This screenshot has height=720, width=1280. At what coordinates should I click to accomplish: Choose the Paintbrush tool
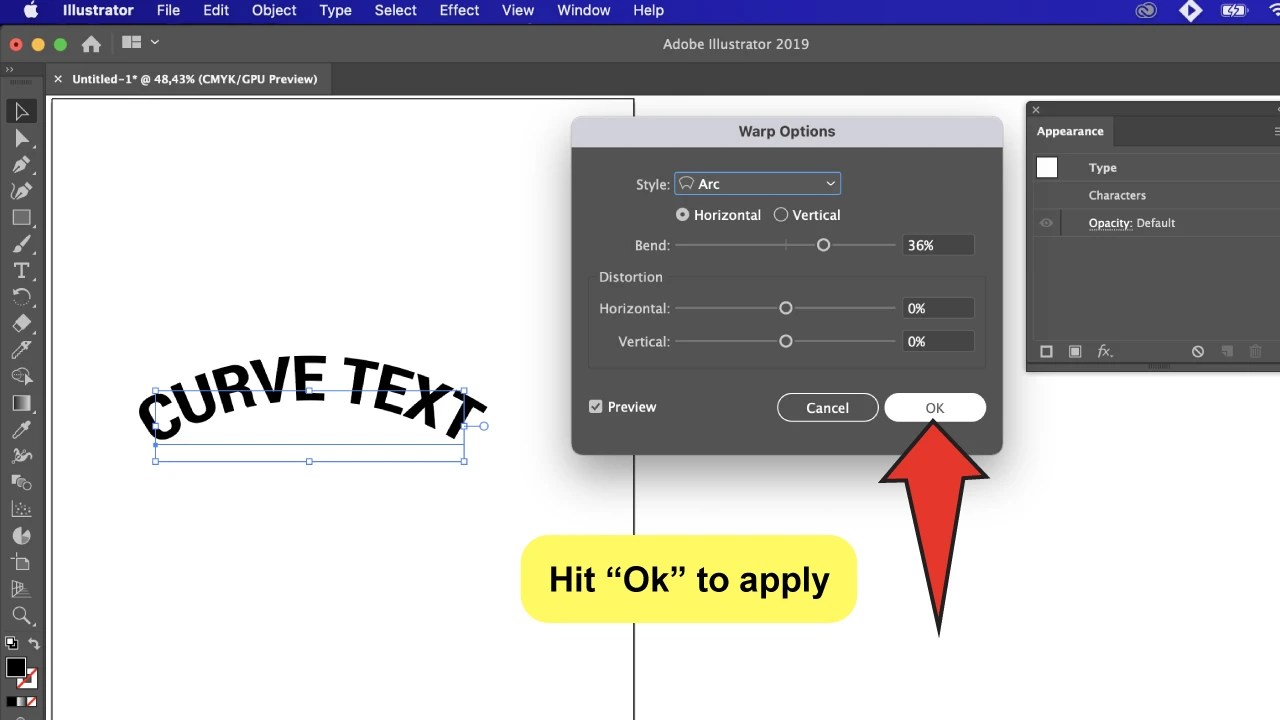pyautogui.click(x=22, y=244)
